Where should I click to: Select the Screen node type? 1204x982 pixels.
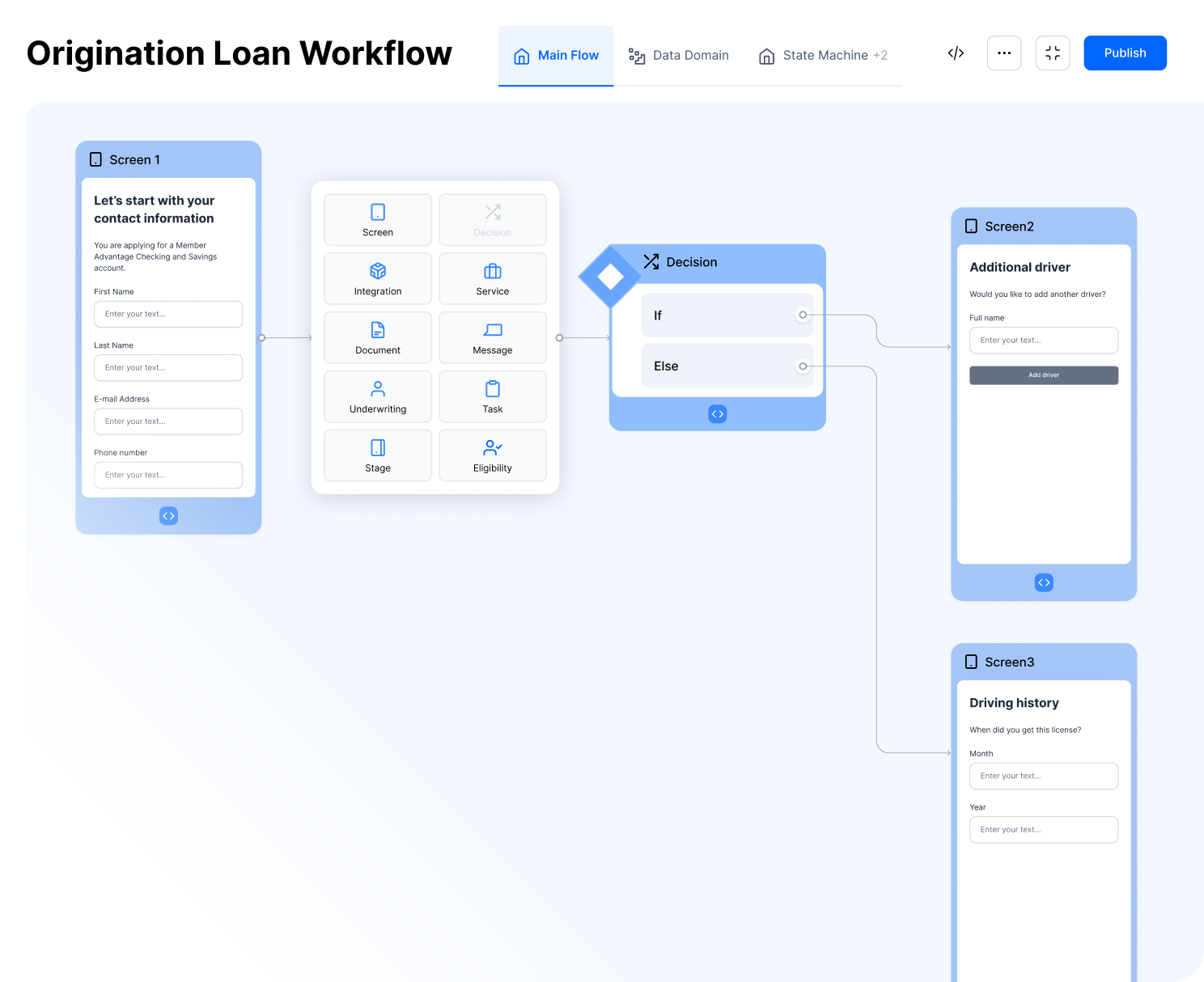point(377,219)
